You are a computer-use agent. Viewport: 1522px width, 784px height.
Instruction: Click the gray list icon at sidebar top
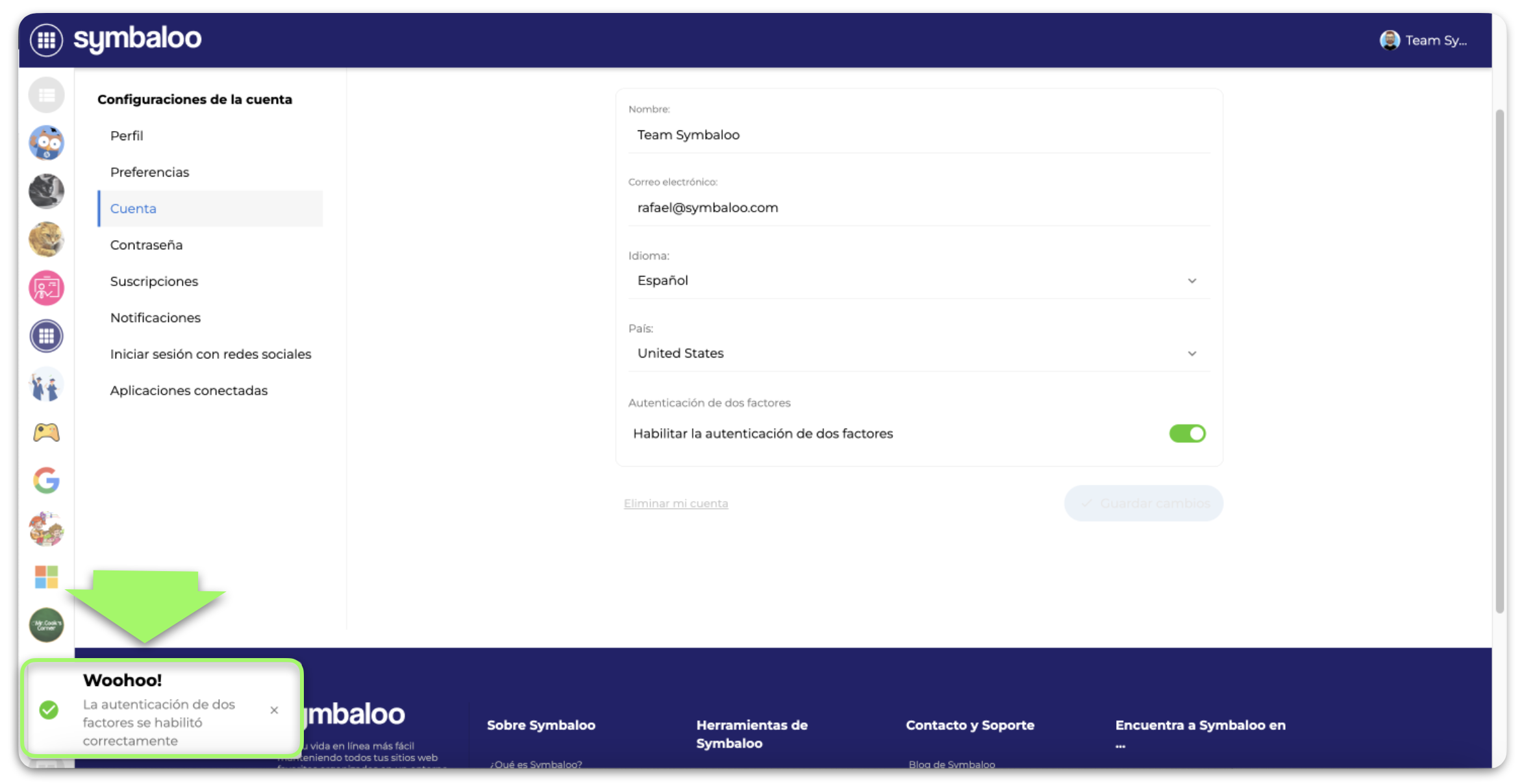coord(47,95)
